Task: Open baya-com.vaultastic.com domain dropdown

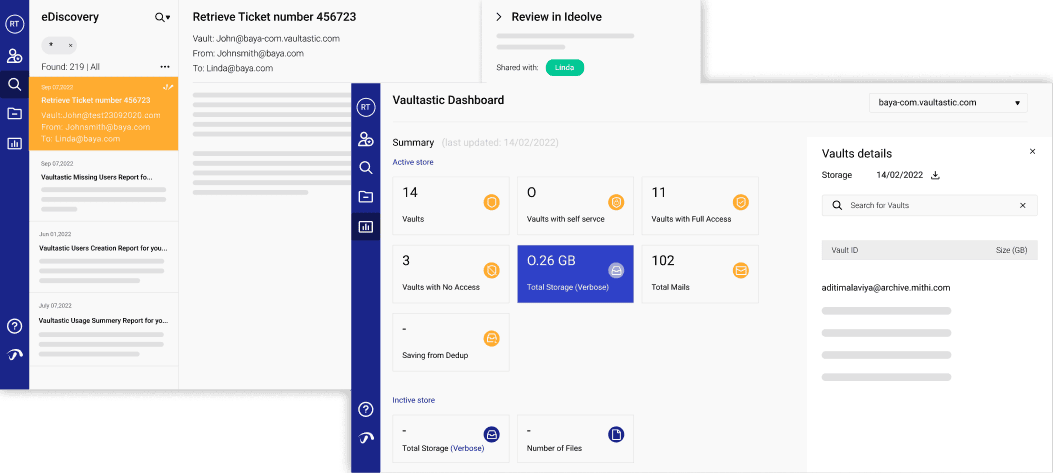Action: click(948, 103)
